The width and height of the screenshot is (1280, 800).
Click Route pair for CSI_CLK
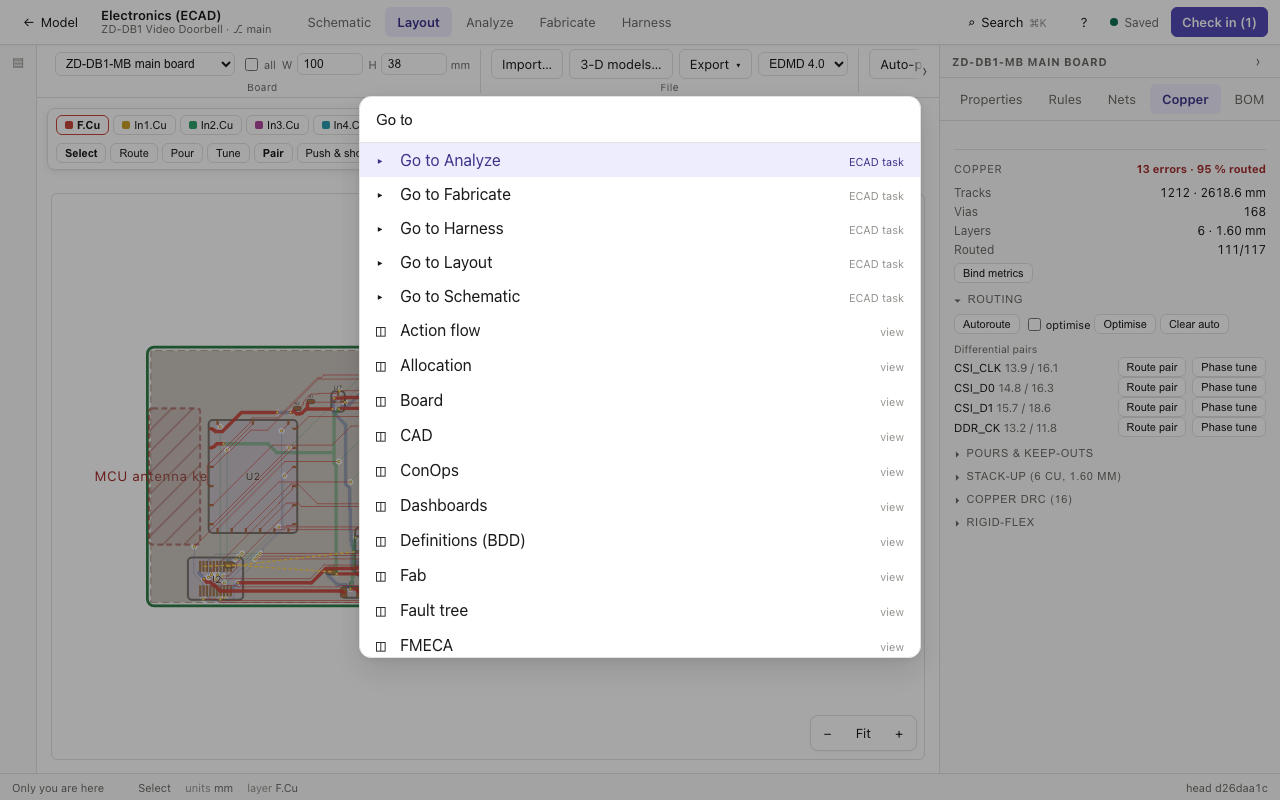1152,367
